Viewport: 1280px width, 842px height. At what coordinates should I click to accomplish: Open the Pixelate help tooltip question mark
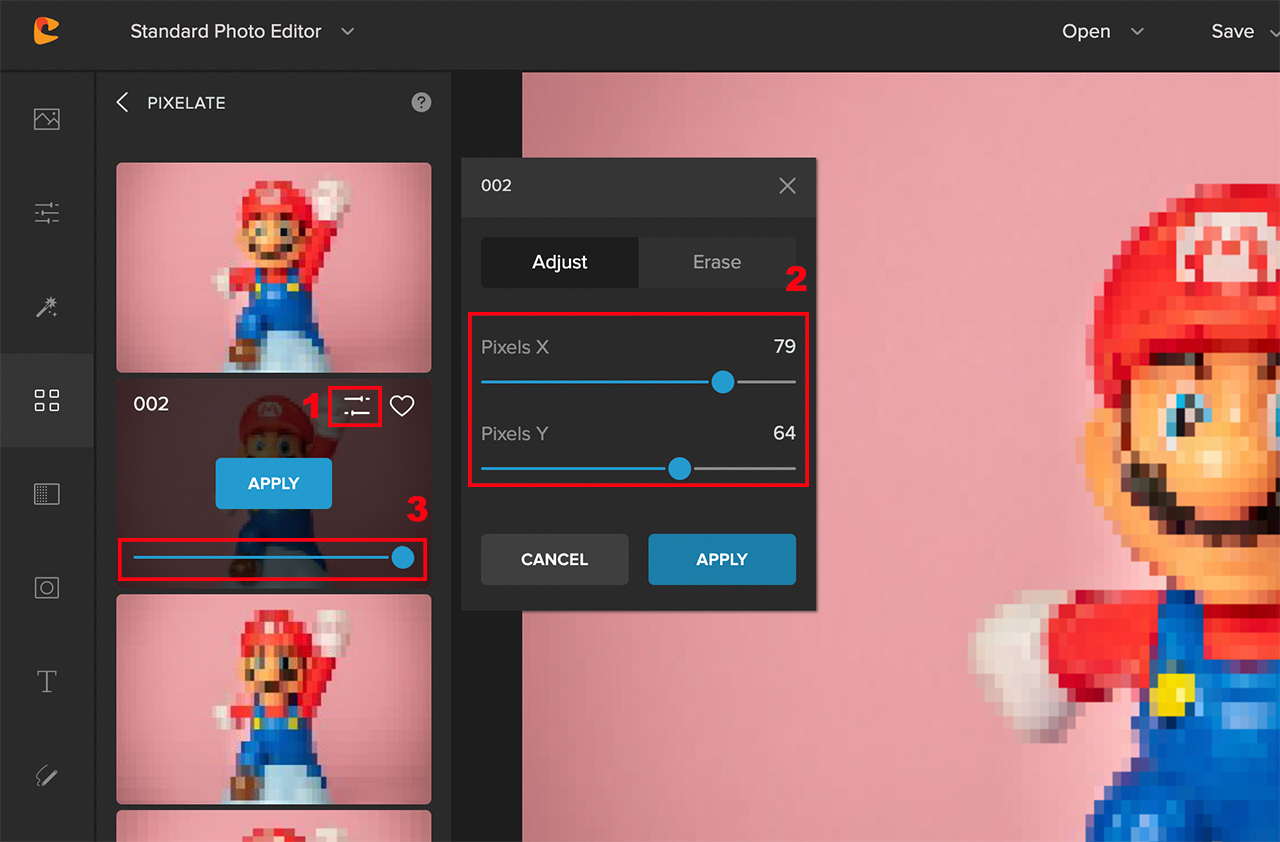[421, 102]
